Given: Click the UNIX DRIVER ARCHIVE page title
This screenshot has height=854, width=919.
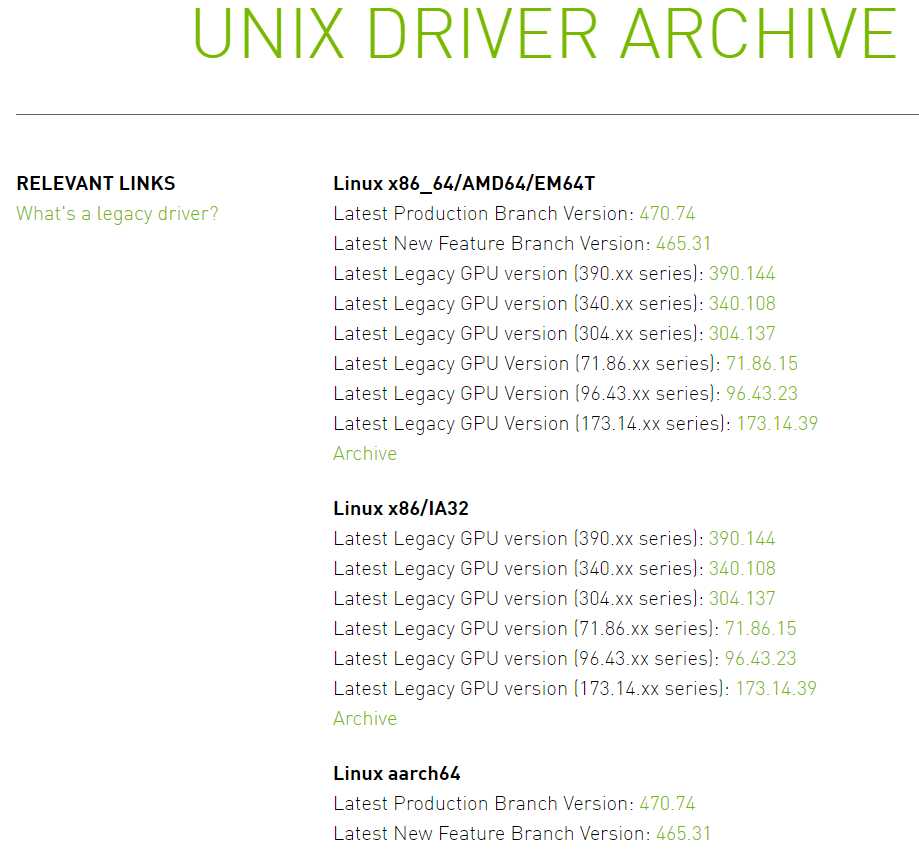Looking at the screenshot, I should coord(544,33).
